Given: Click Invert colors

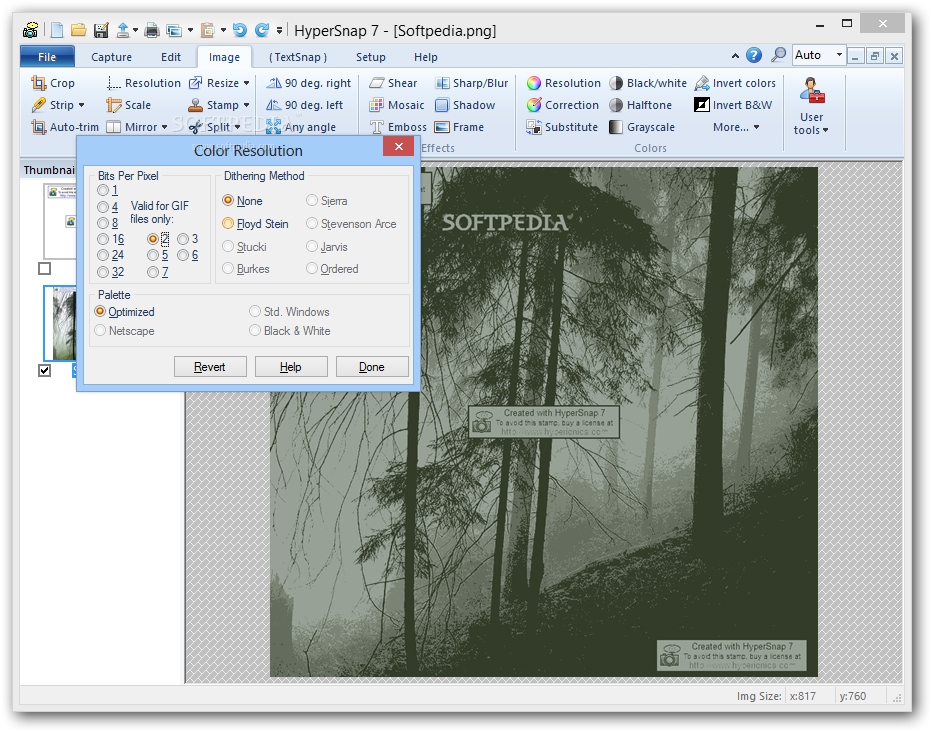Looking at the screenshot, I should point(735,83).
